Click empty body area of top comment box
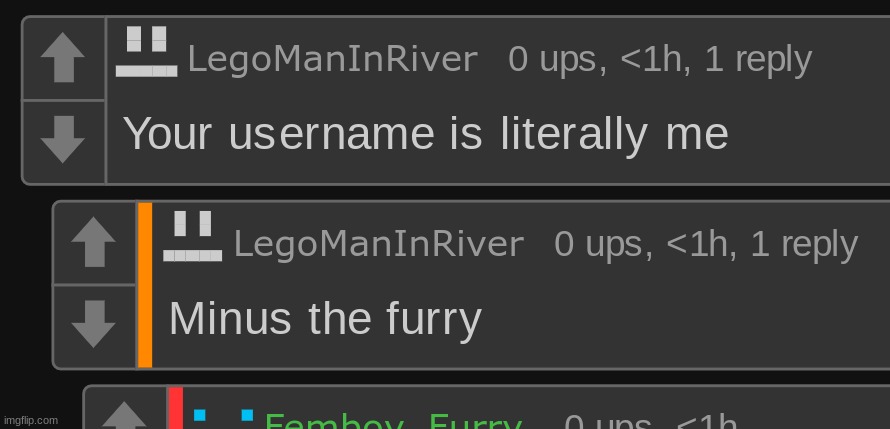890x429 pixels. pyautogui.click(x=806, y=136)
